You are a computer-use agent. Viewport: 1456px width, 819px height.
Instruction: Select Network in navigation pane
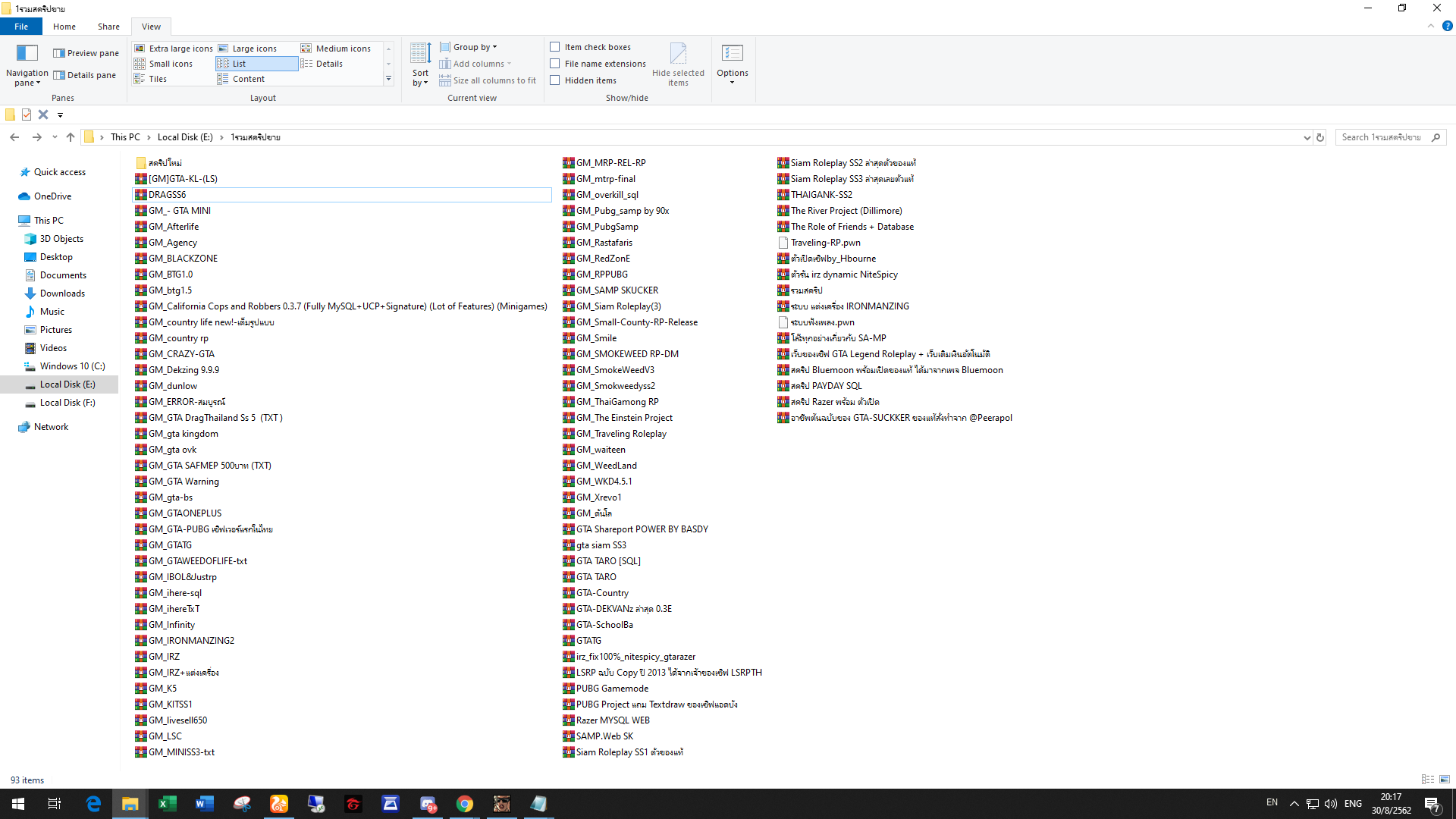click(51, 427)
